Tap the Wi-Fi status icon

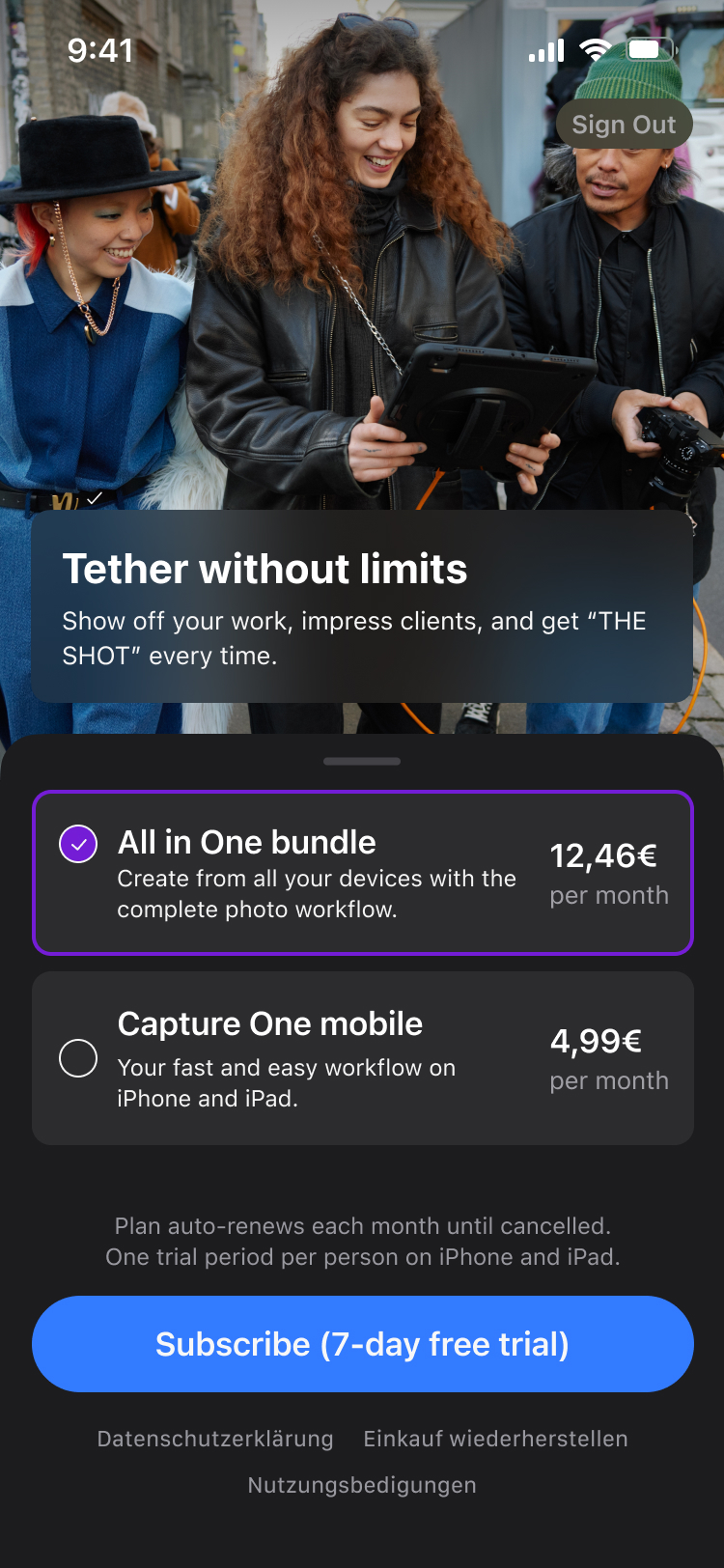pos(596,50)
